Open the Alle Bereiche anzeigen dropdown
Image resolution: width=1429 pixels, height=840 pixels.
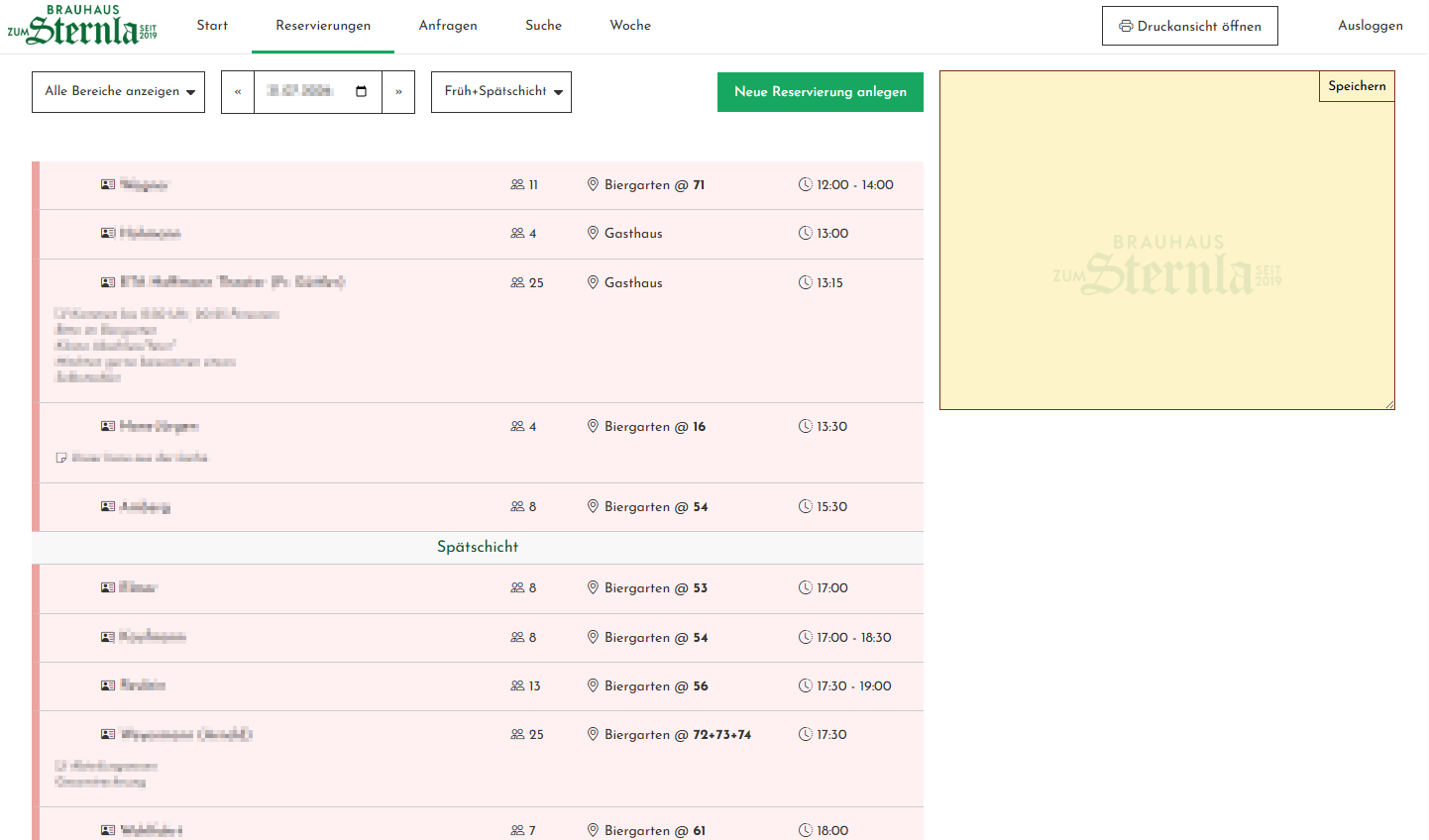[x=118, y=92]
